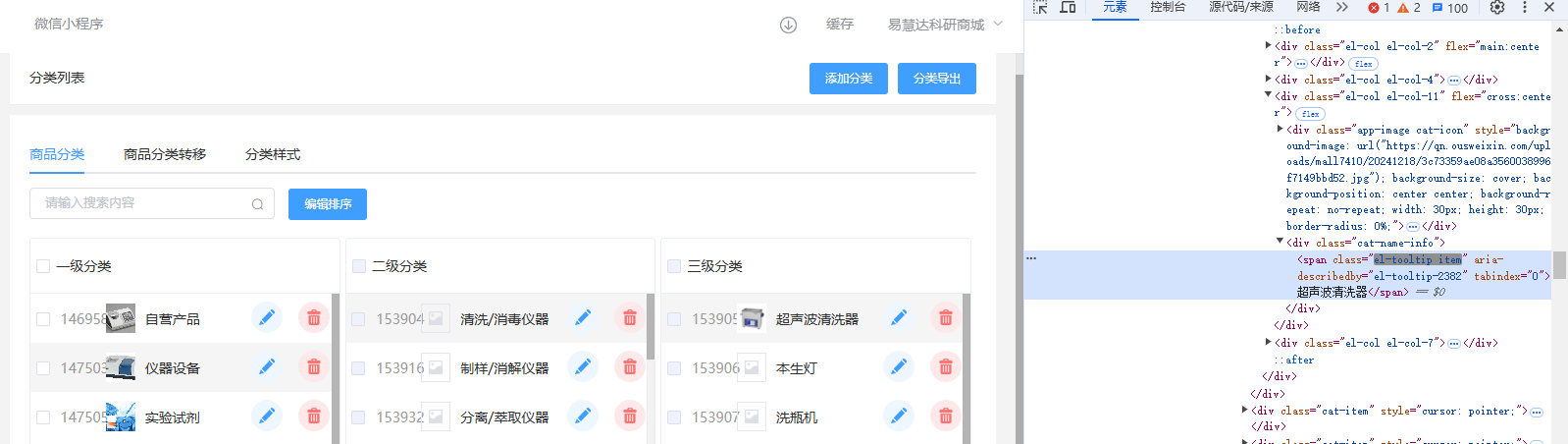Edit the 仪器设备 category
The image size is (1568, 444).
pos(267,366)
